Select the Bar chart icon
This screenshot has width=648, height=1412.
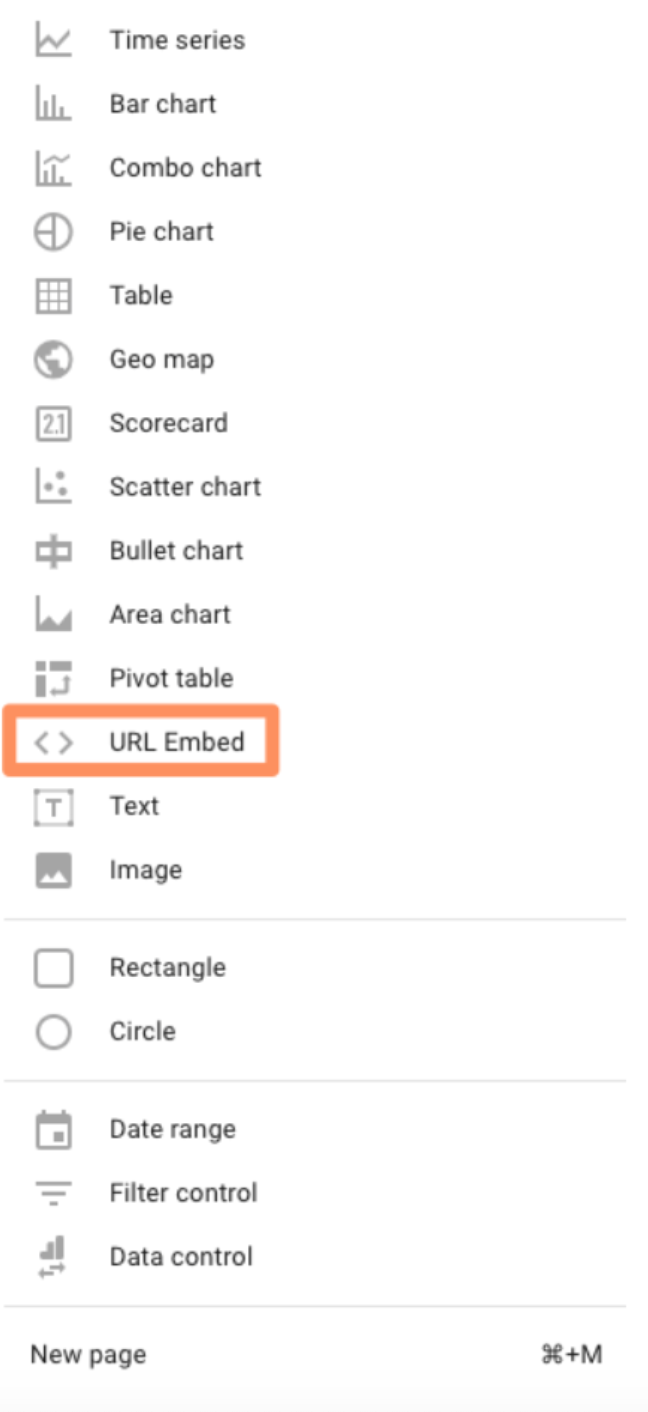tap(53, 104)
